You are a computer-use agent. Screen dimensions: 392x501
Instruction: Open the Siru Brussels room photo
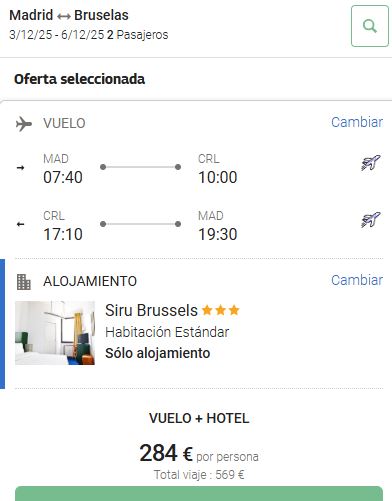tap(55, 333)
